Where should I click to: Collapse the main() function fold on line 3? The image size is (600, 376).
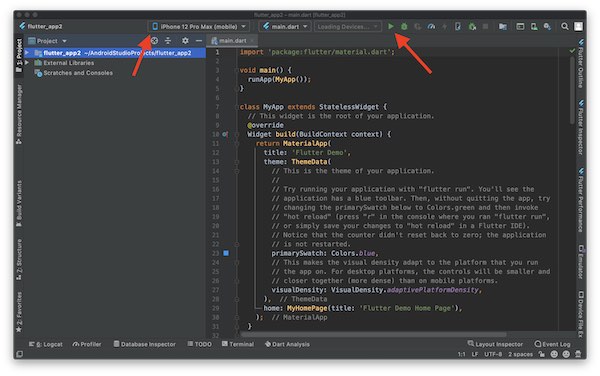[236, 70]
